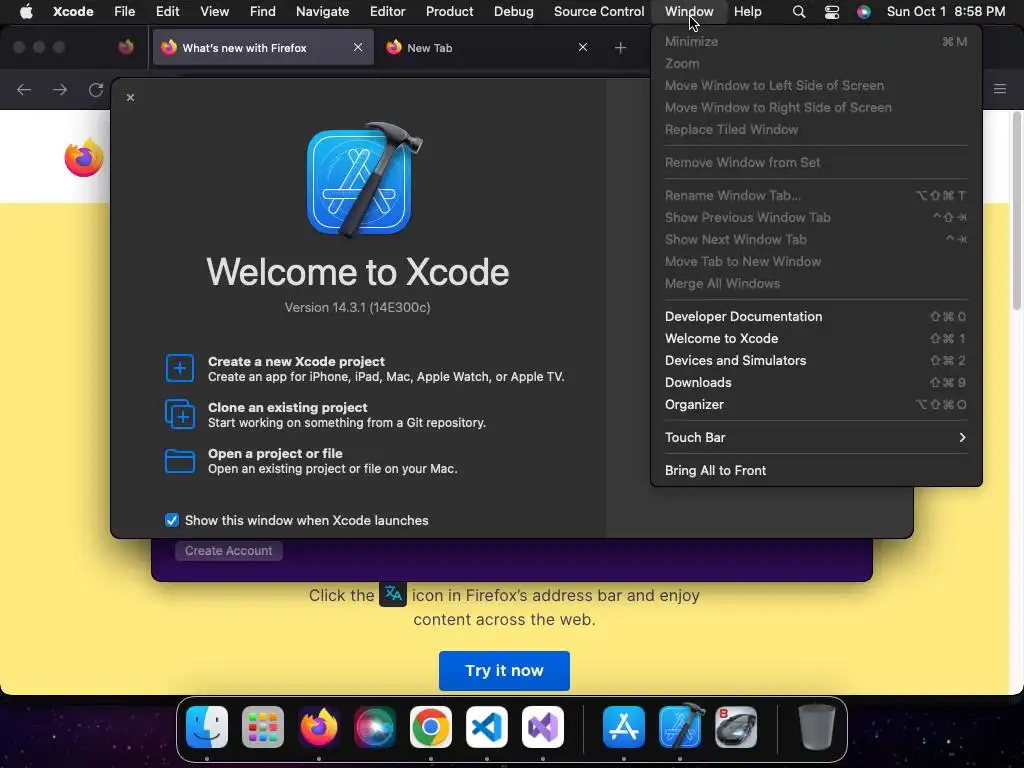Open the Find menu
1024x768 pixels.
point(263,12)
